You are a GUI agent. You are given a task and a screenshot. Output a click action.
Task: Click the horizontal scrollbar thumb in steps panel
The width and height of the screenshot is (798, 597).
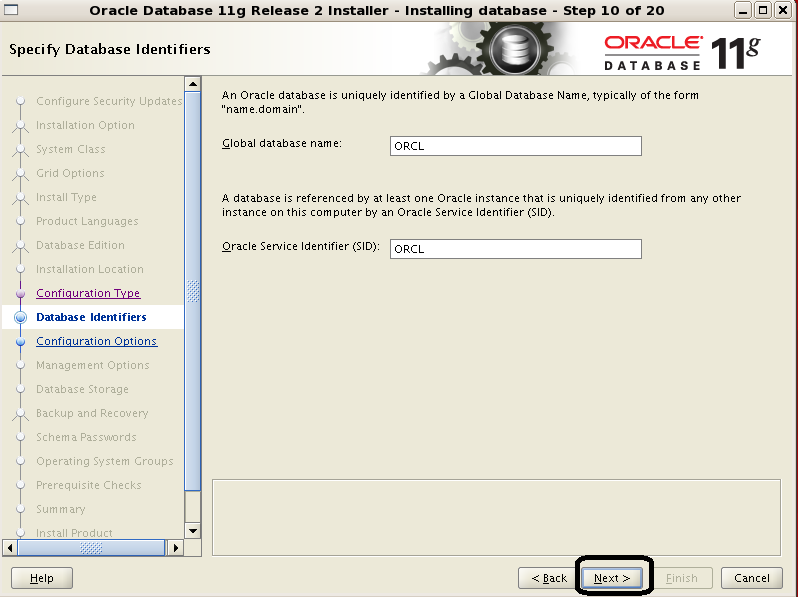(x=91, y=548)
